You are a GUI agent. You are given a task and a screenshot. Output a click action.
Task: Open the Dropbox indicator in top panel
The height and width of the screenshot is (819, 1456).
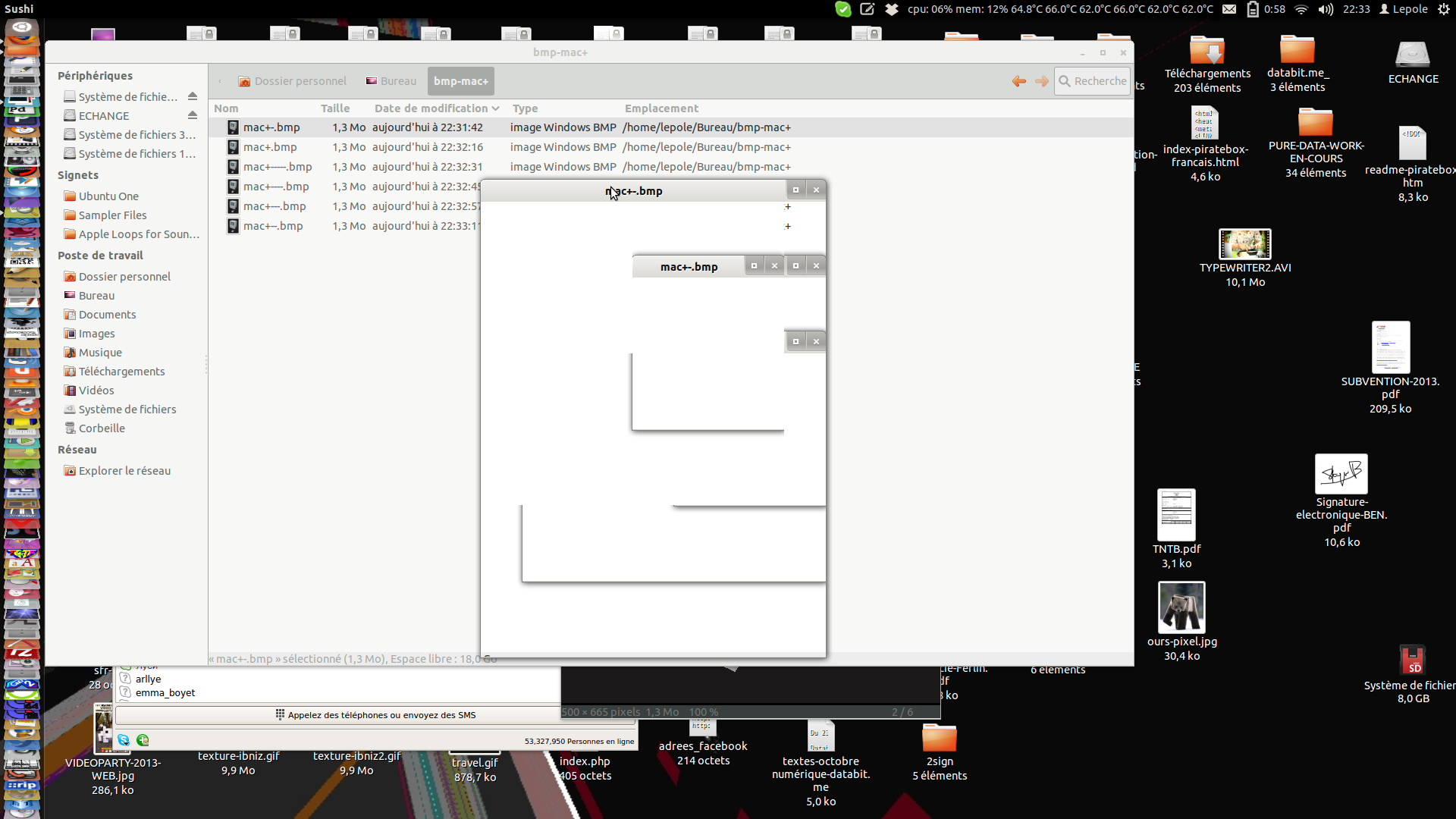coord(892,9)
